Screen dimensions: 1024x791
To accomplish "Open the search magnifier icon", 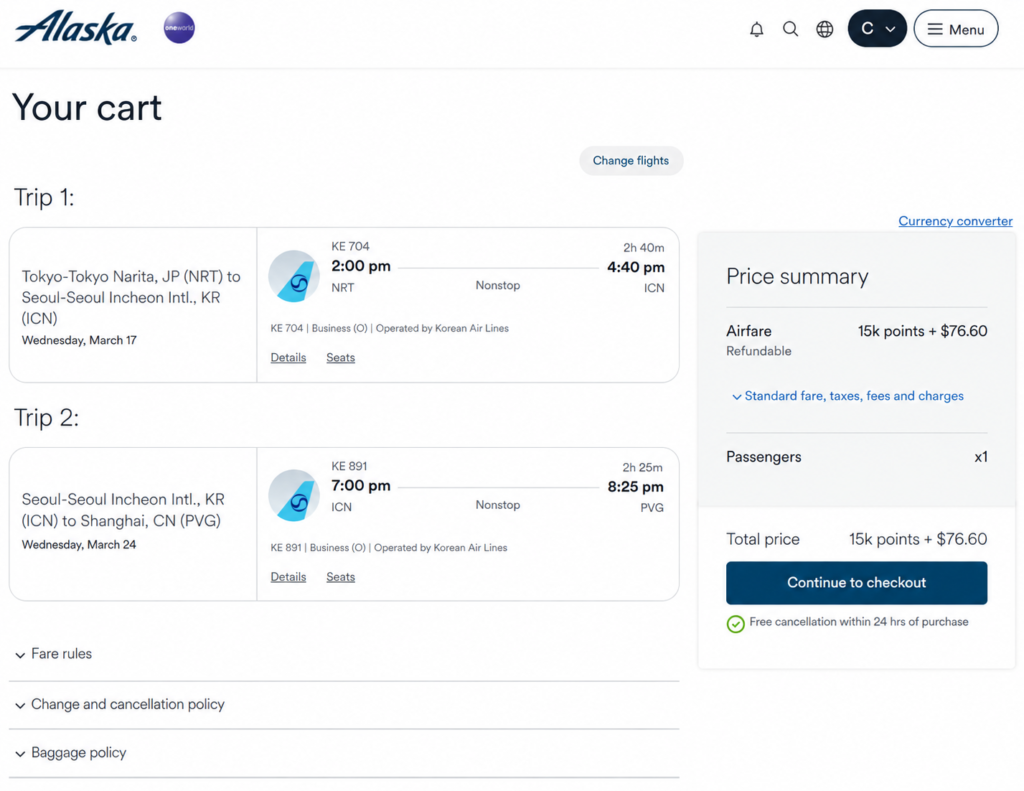I will click(x=790, y=29).
